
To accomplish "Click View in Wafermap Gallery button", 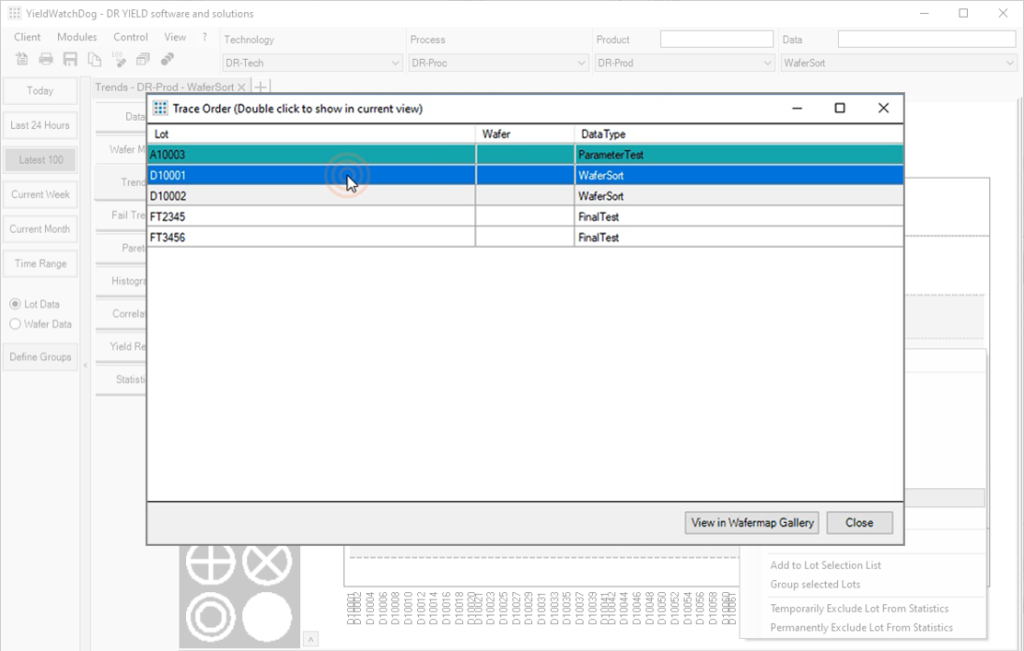I will (x=752, y=522).
